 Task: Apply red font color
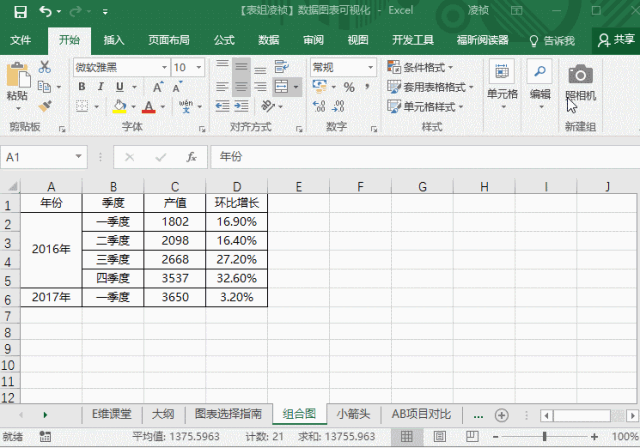click(x=149, y=106)
